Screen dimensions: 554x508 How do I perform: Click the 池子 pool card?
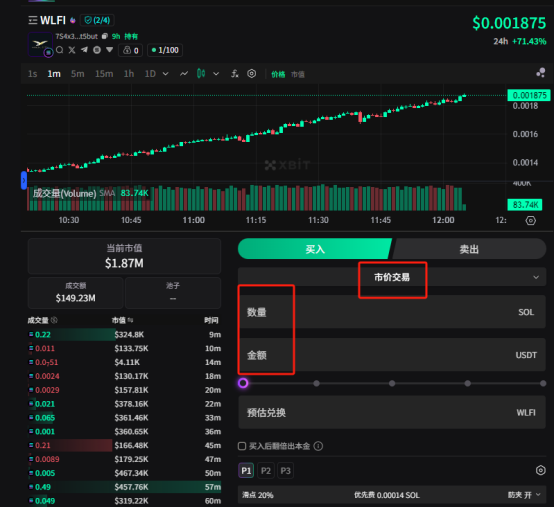coord(173,293)
